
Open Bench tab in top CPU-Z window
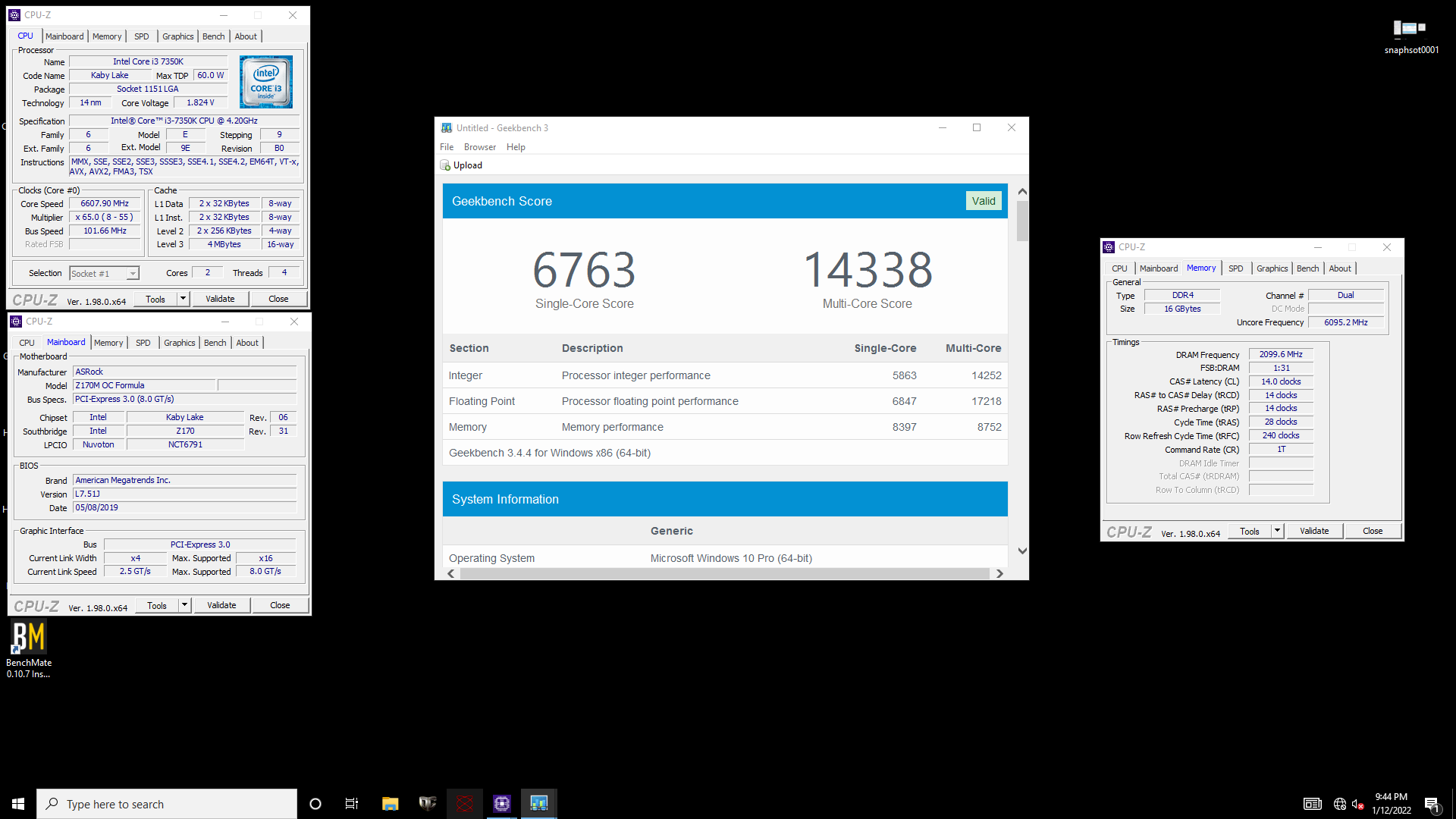pos(214,36)
